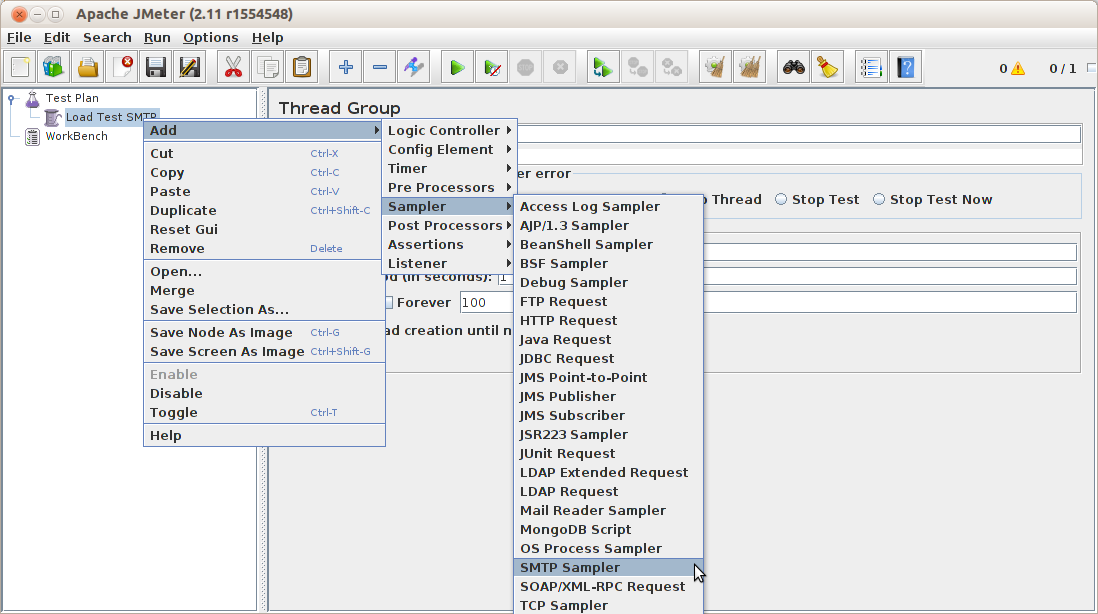
Task: Click the Thread Group name field
Action: point(798,133)
